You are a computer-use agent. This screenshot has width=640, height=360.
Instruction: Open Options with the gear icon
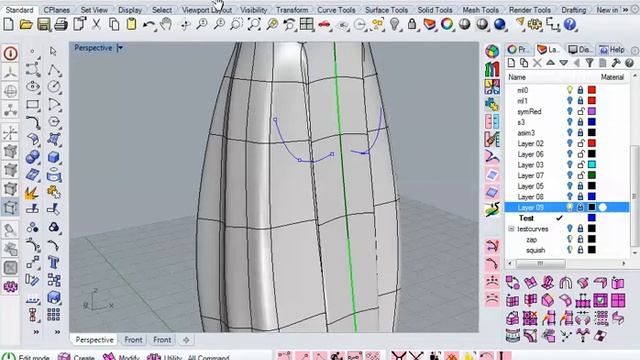click(x=535, y=25)
